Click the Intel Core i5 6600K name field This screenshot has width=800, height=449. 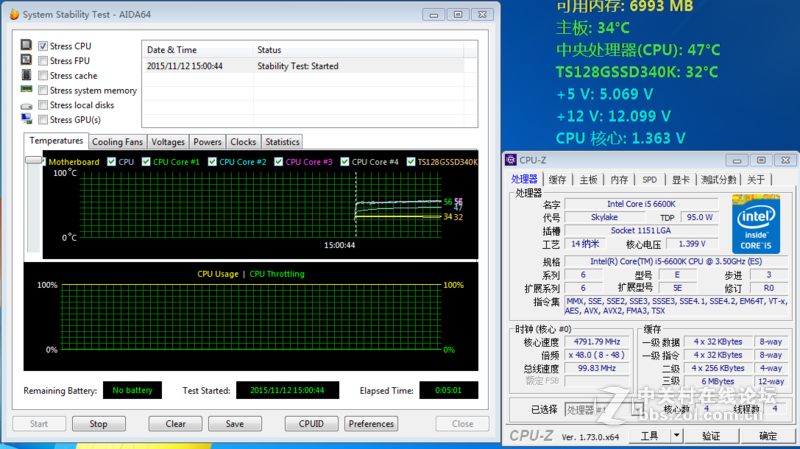[x=641, y=204]
